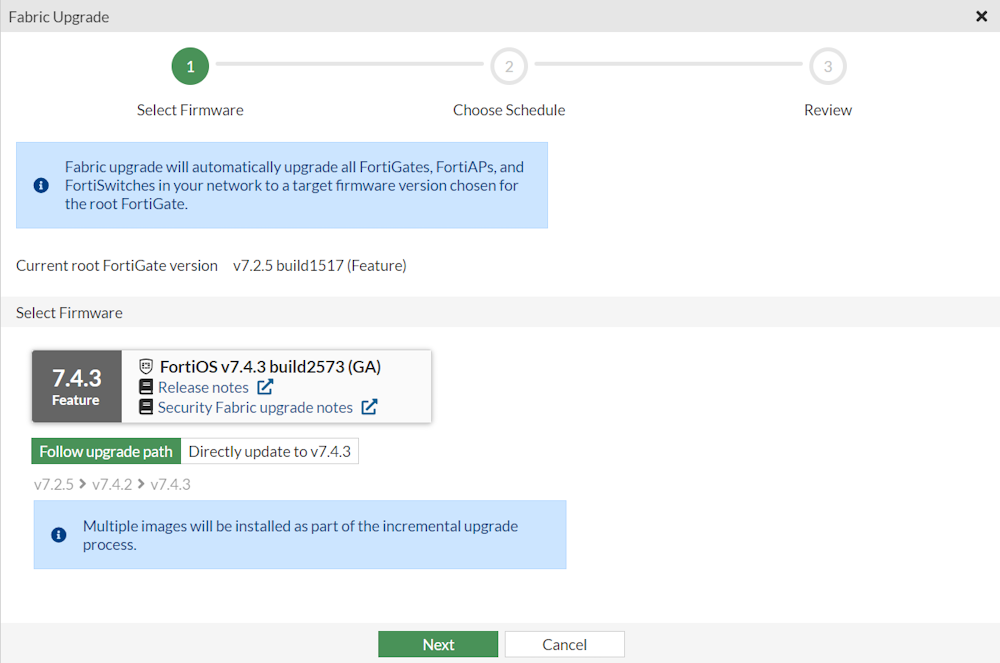1000x663 pixels.
Task: Click the Choose Schedule step label
Action: (x=509, y=110)
